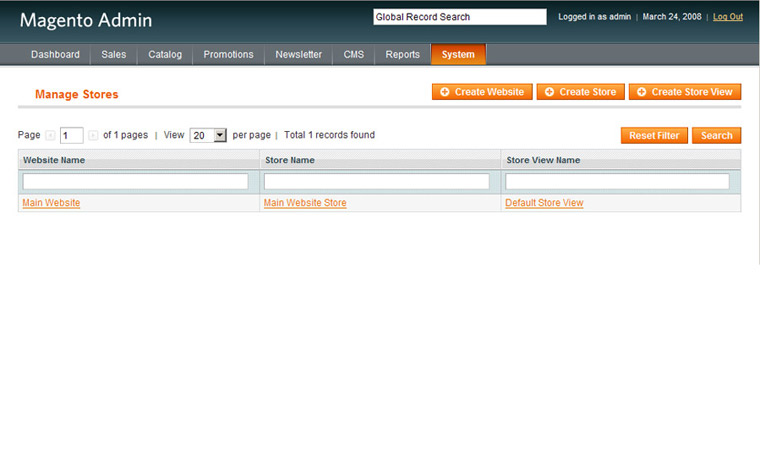Open the Reports menu

coord(402,54)
